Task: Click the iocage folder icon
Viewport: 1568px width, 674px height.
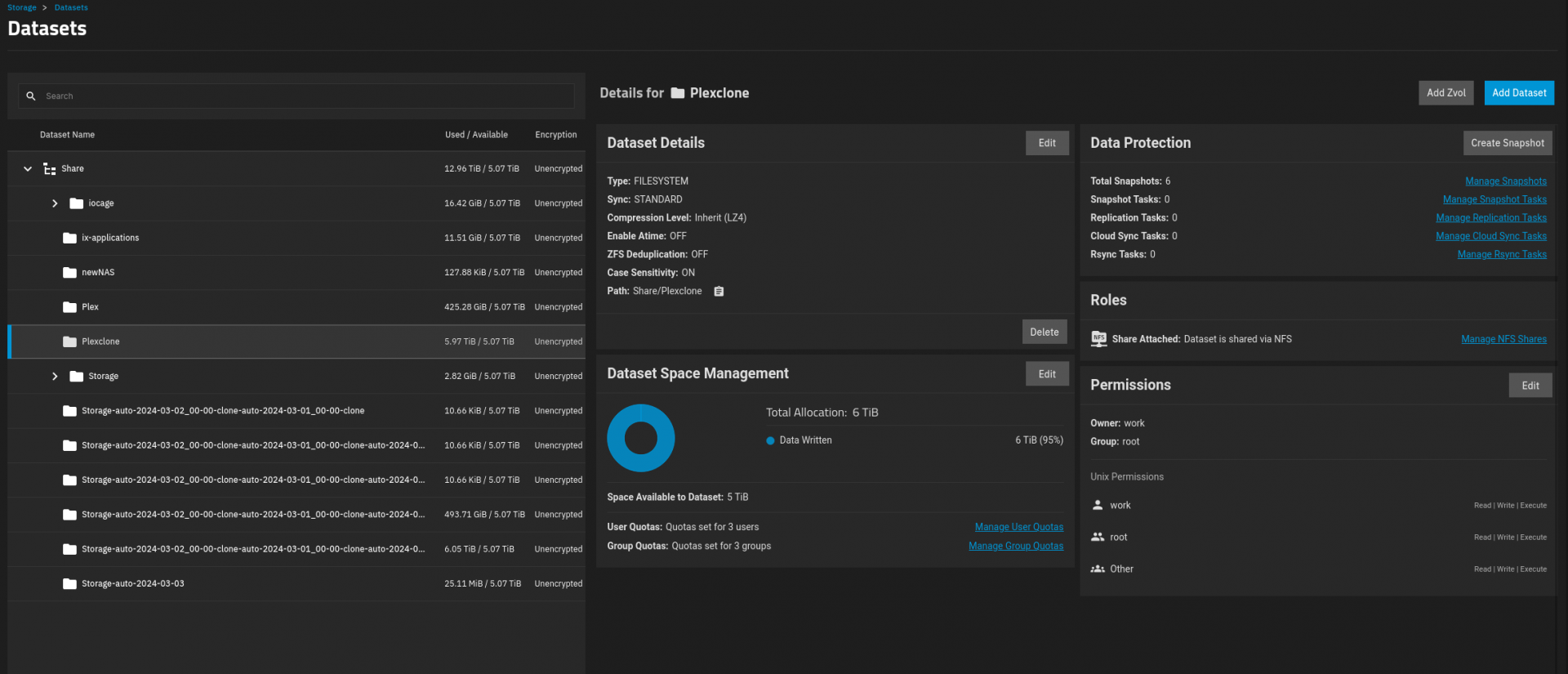Action: point(77,203)
